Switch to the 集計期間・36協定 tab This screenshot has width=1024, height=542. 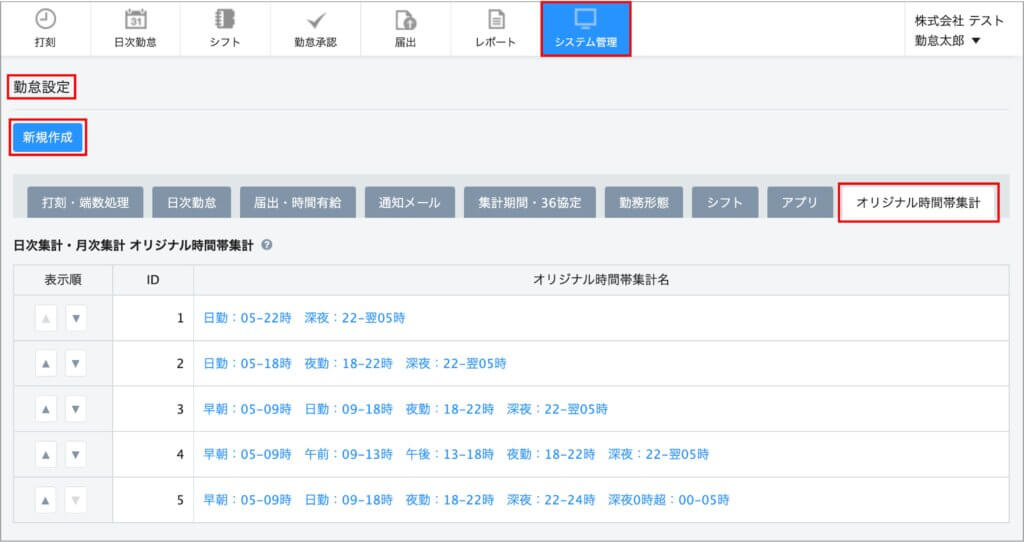click(530, 202)
